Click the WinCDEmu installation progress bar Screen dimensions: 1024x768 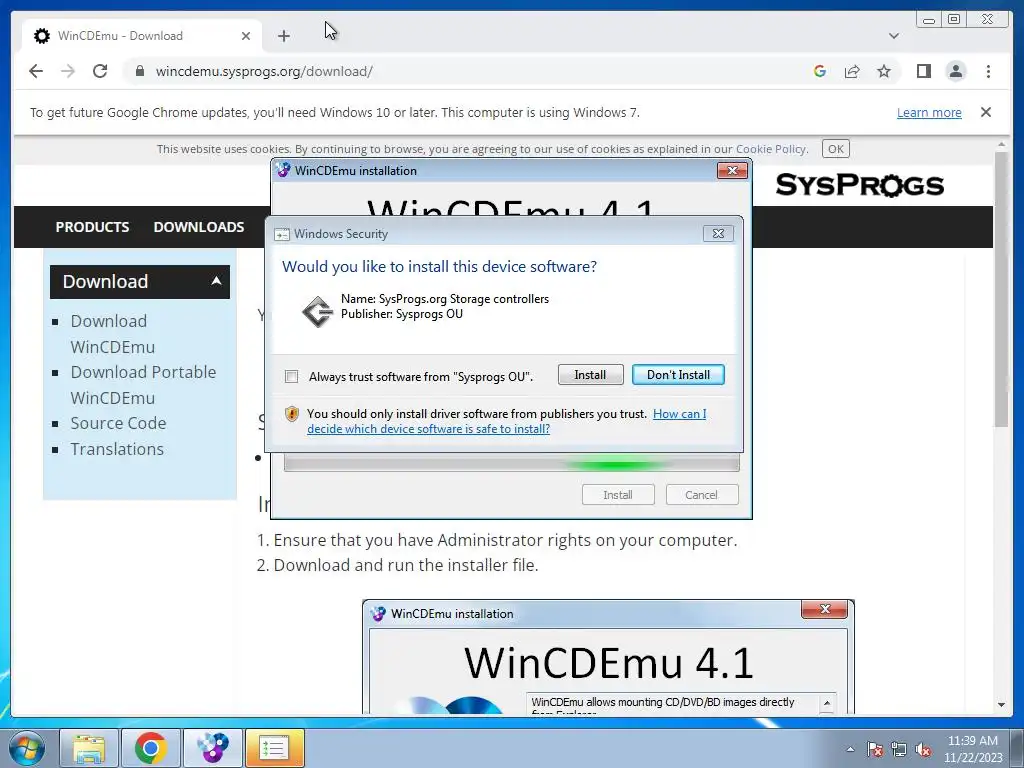pyautogui.click(x=511, y=463)
